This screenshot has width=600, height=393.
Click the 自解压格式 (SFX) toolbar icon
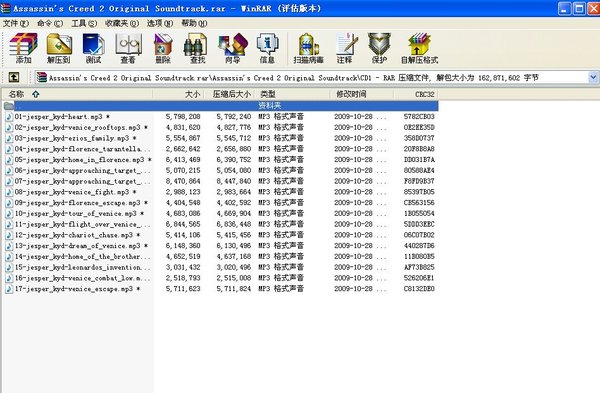tap(419, 48)
